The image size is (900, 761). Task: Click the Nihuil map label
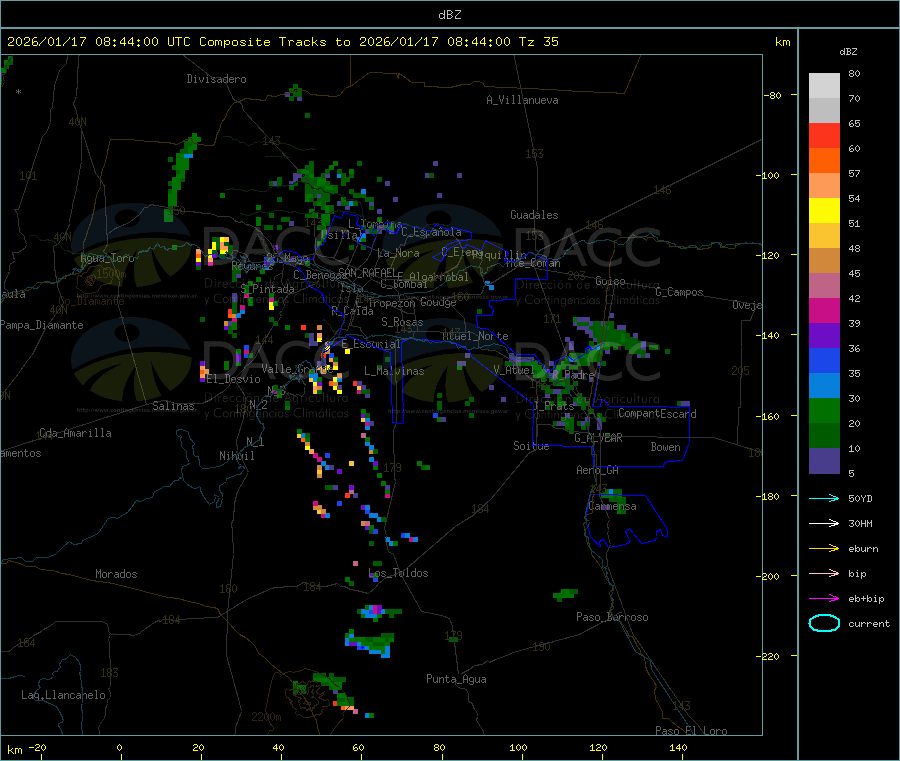(237, 456)
